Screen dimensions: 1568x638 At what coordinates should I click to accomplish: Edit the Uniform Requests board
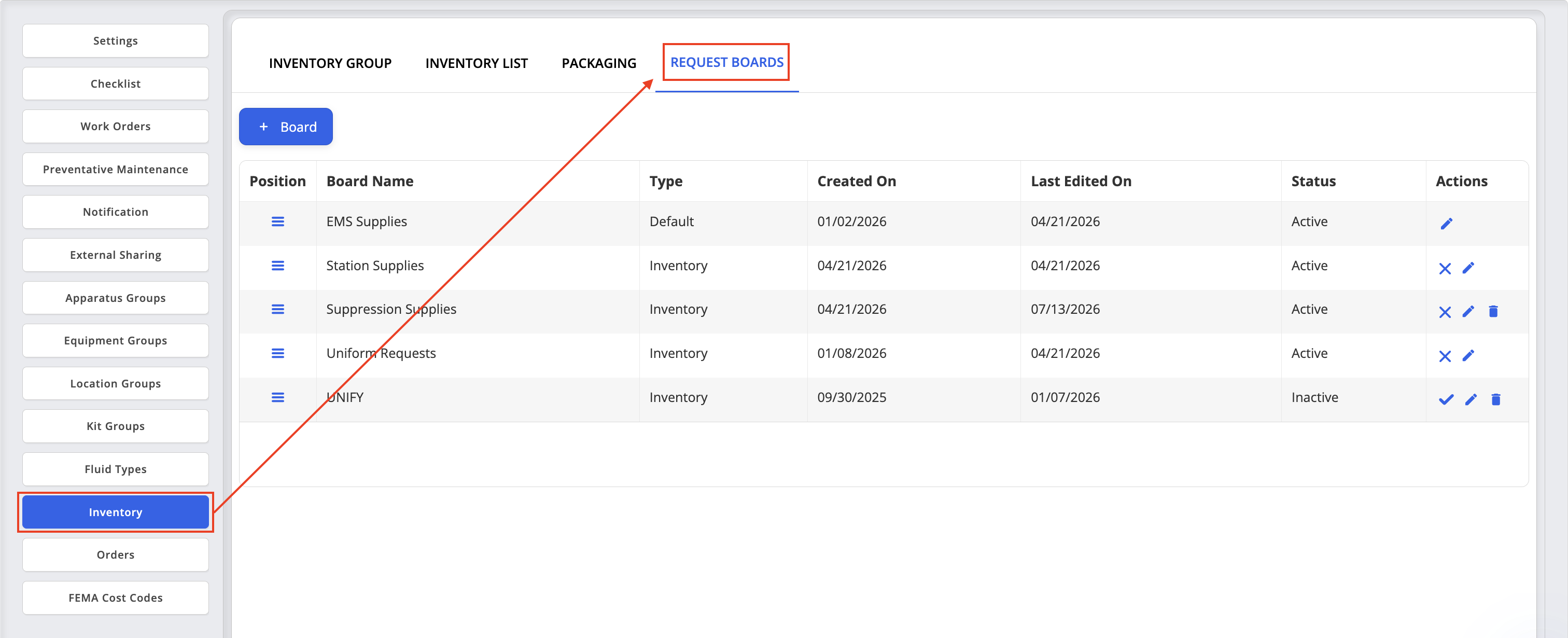(x=1468, y=355)
